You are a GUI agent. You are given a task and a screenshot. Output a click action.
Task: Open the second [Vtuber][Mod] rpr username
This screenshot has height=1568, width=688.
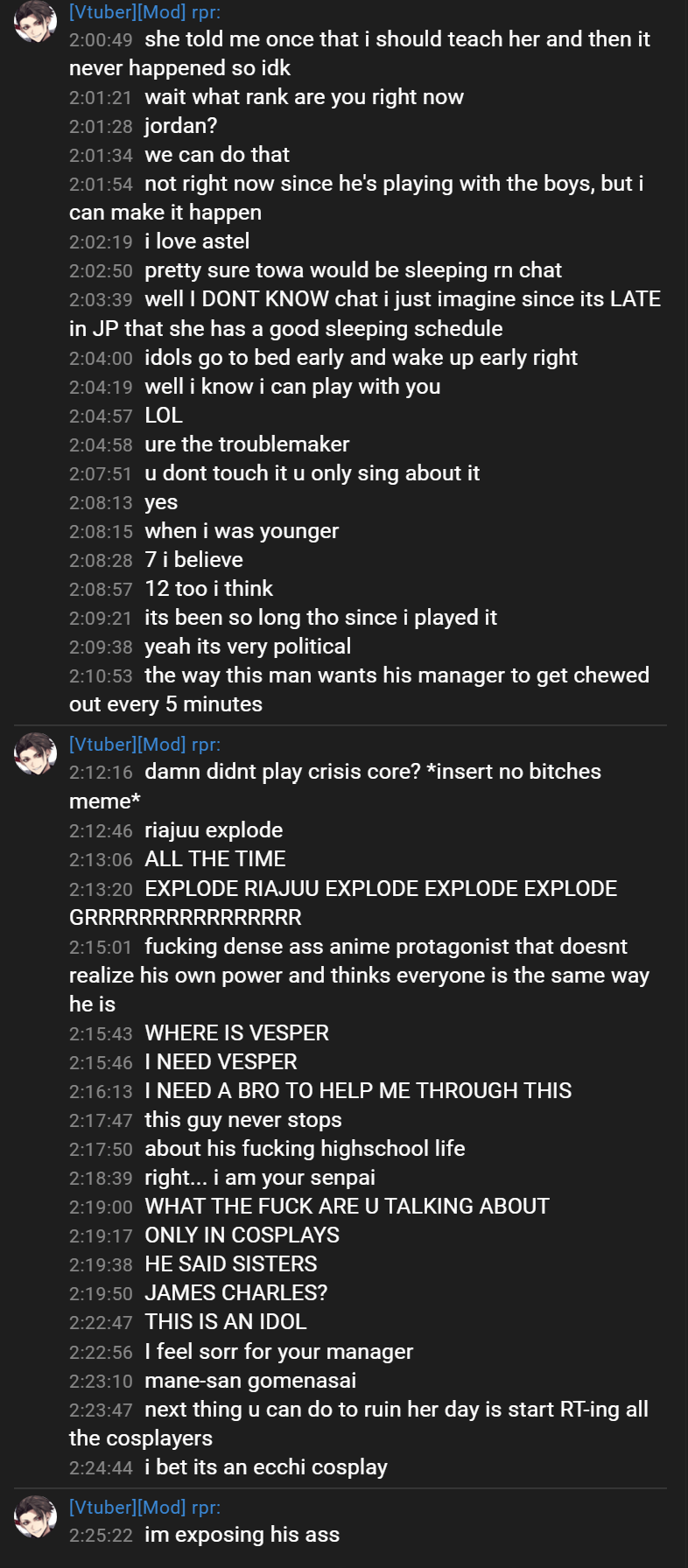point(144,745)
